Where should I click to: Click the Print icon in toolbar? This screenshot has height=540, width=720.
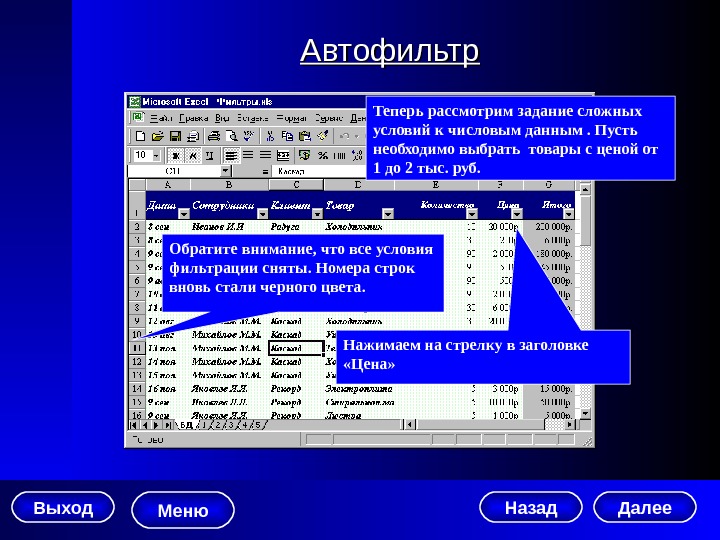(x=214, y=136)
